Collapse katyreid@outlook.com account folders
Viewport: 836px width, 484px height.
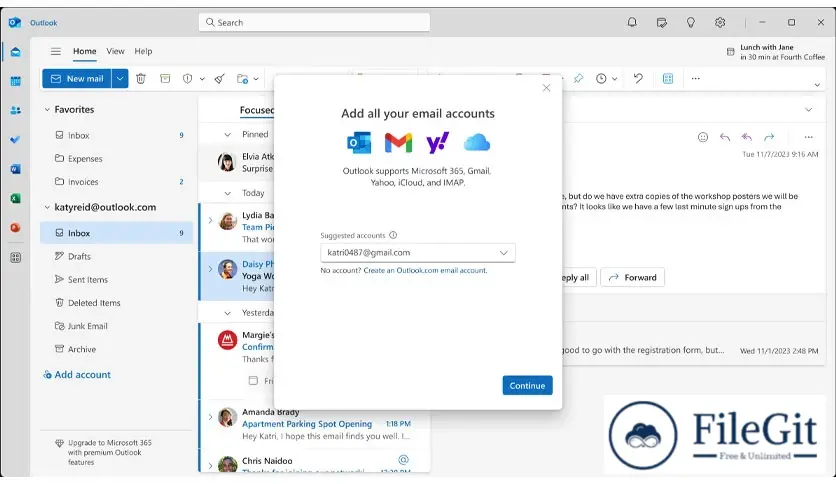(47, 207)
